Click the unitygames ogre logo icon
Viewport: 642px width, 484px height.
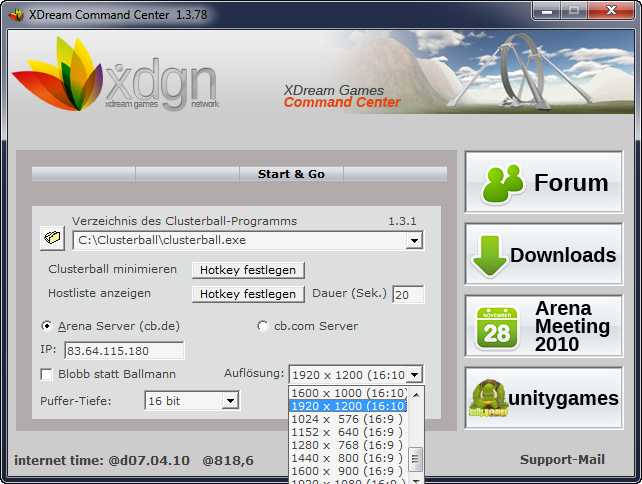point(488,398)
